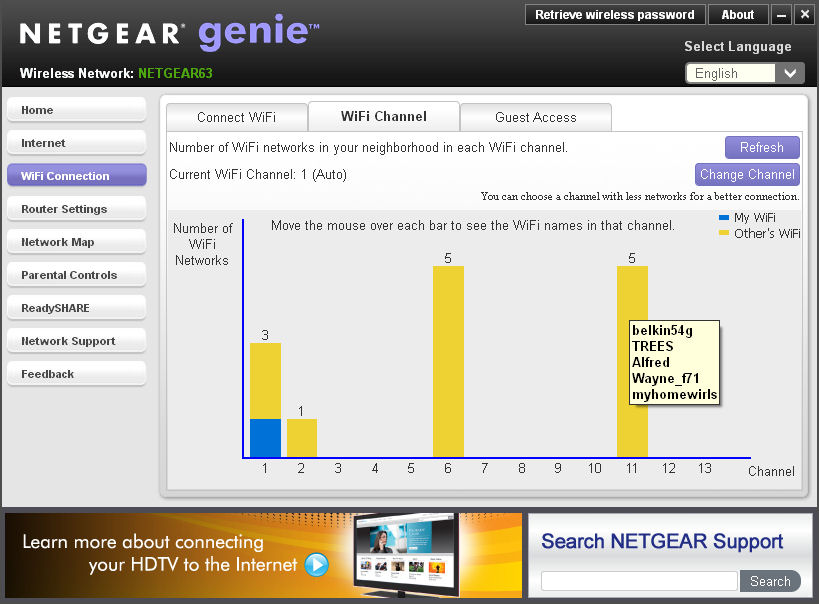
Task: Click the 'Learn more about connecting your HDTV' banner text
Action: tap(159, 553)
